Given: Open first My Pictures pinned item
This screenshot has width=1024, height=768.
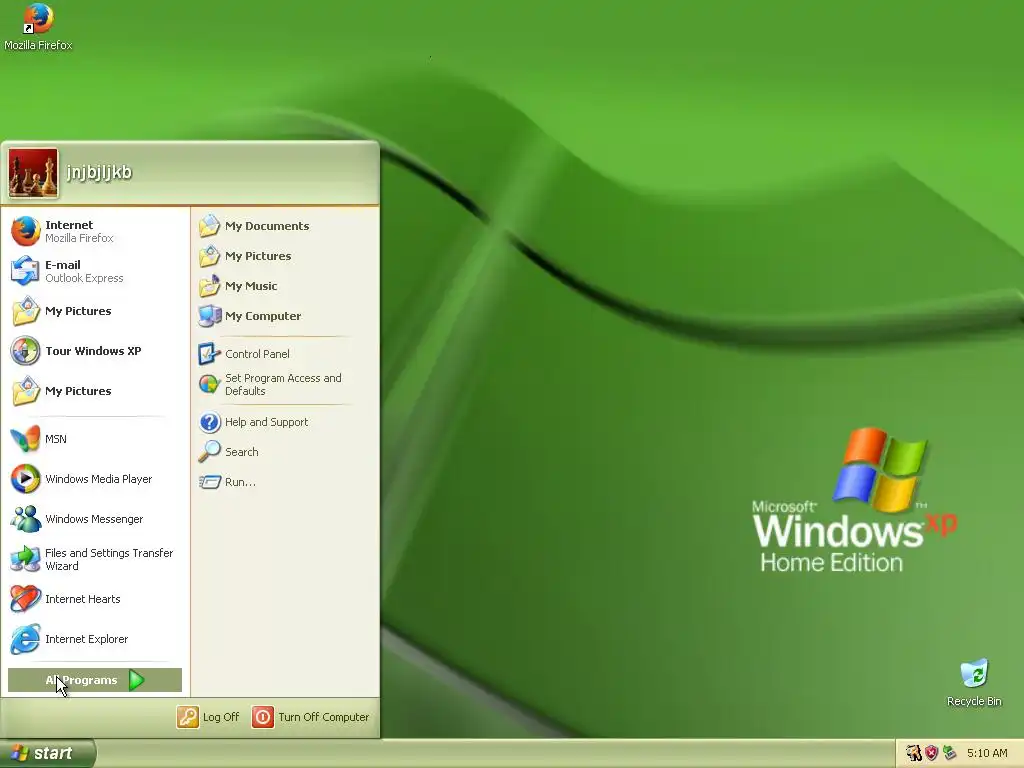Looking at the screenshot, I should click(x=97, y=311).
